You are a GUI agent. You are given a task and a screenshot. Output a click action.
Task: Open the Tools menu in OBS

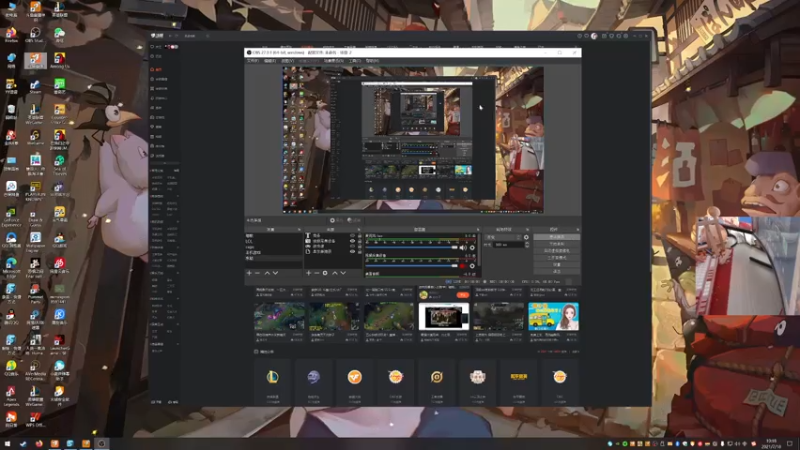pyautogui.click(x=355, y=61)
